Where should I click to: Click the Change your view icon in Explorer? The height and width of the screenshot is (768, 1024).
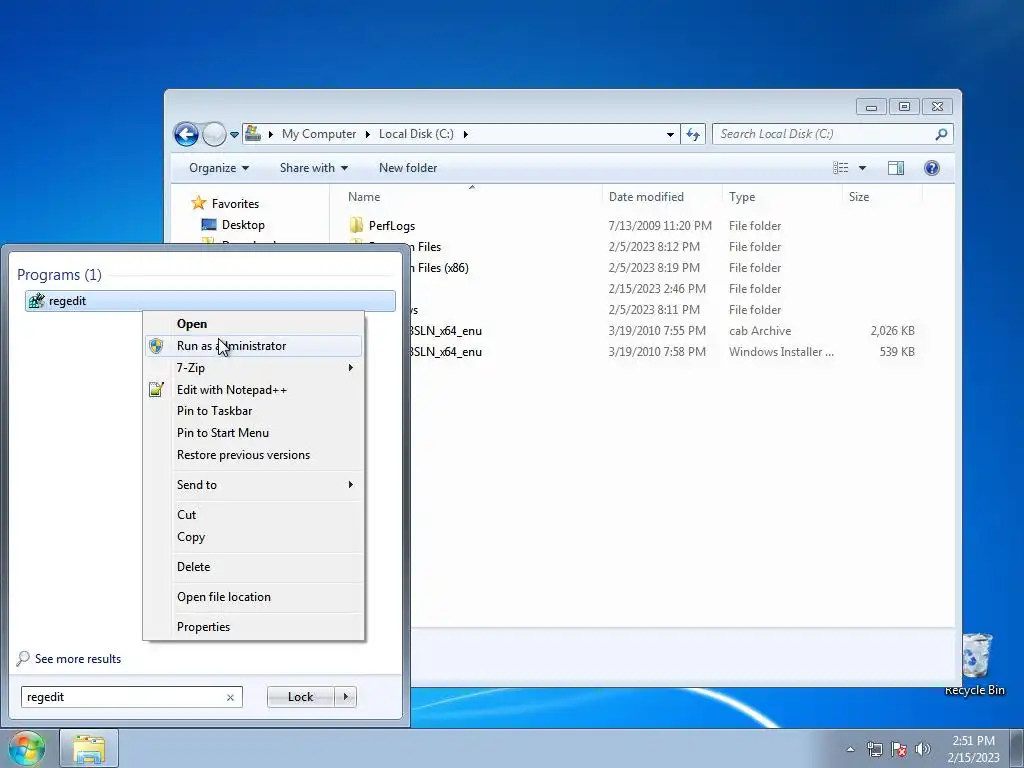click(x=840, y=168)
